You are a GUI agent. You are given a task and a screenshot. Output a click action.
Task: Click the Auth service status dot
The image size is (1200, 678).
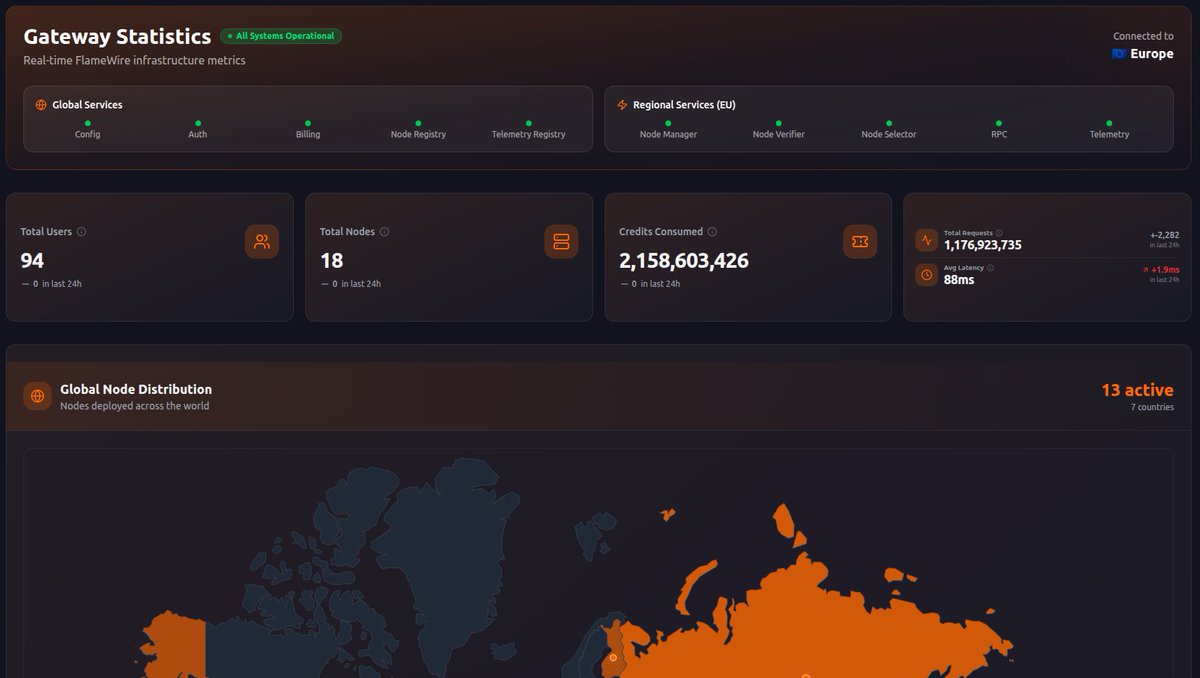[x=198, y=123]
